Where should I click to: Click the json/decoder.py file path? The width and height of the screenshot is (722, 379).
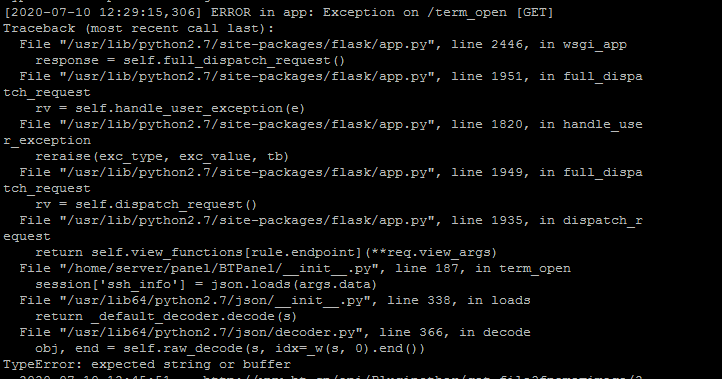pos(210,332)
